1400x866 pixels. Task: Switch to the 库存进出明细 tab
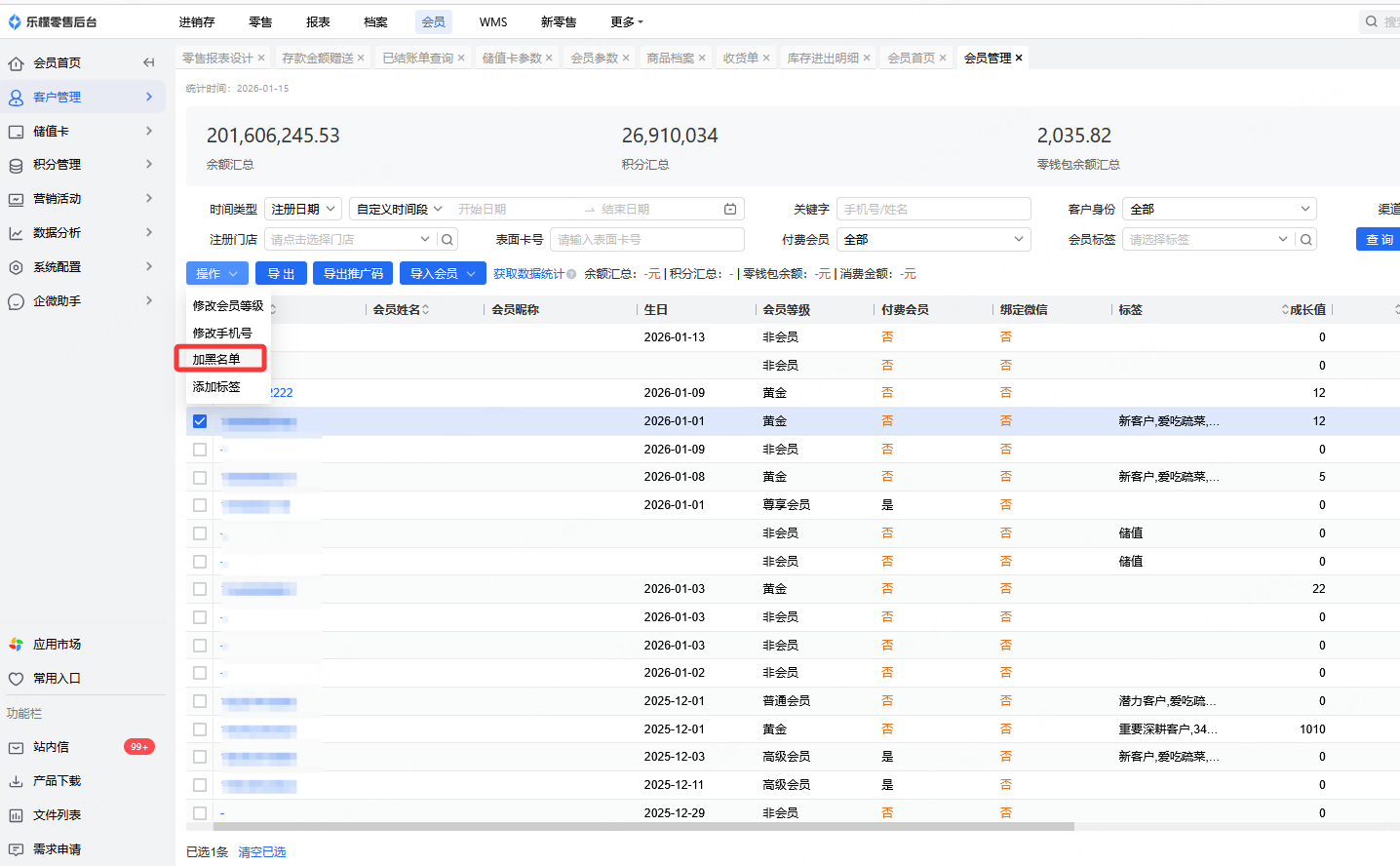[x=823, y=59]
